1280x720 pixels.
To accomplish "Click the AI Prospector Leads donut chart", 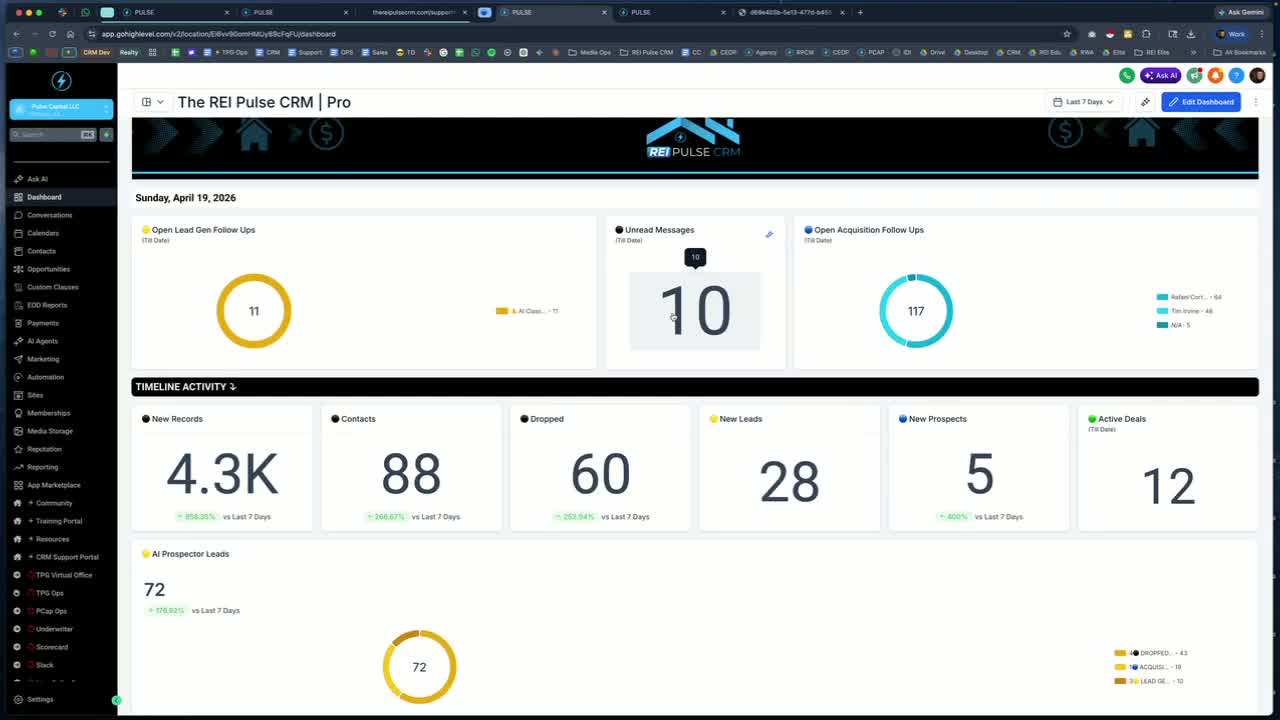I will [x=419, y=667].
